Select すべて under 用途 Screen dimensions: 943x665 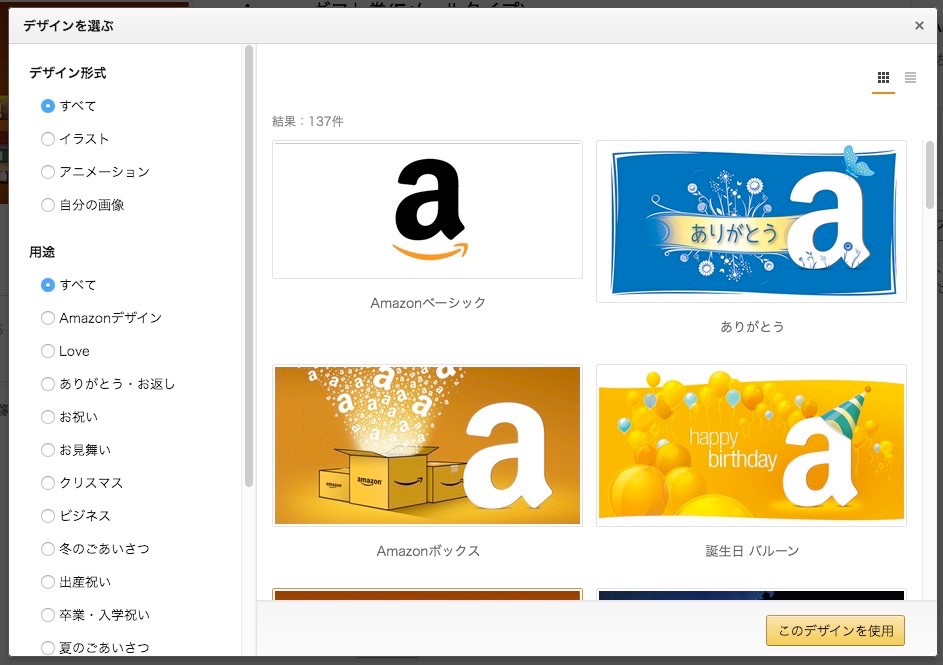(48, 285)
